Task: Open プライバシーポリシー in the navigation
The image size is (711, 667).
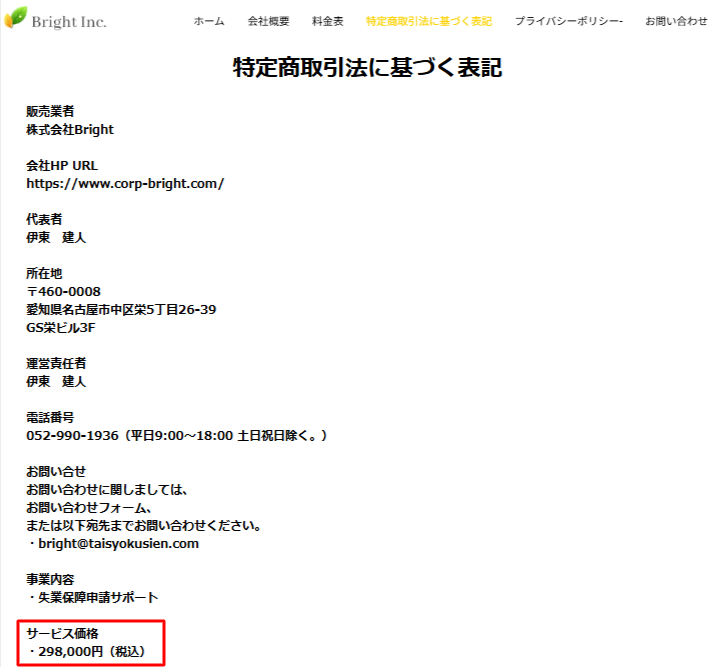Action: pyautogui.click(x=569, y=21)
